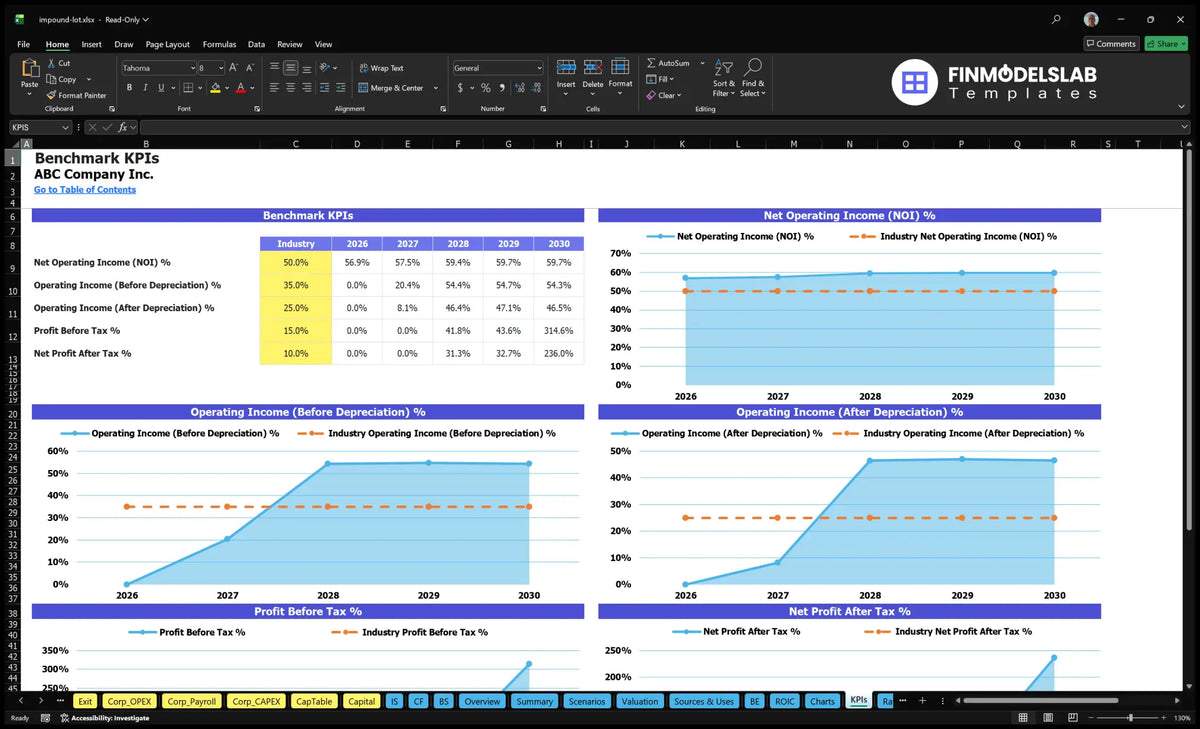Click the Insert Function fx icon
Screen dimensions: 1200x729
tap(123, 127)
